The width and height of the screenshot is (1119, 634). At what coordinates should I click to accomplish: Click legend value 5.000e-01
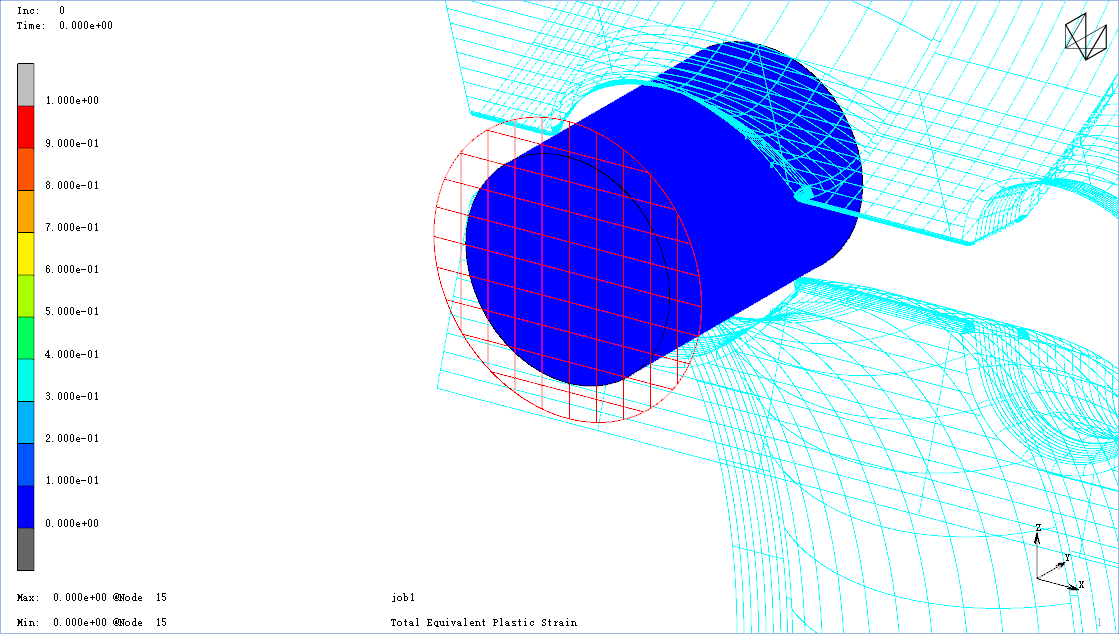point(72,311)
